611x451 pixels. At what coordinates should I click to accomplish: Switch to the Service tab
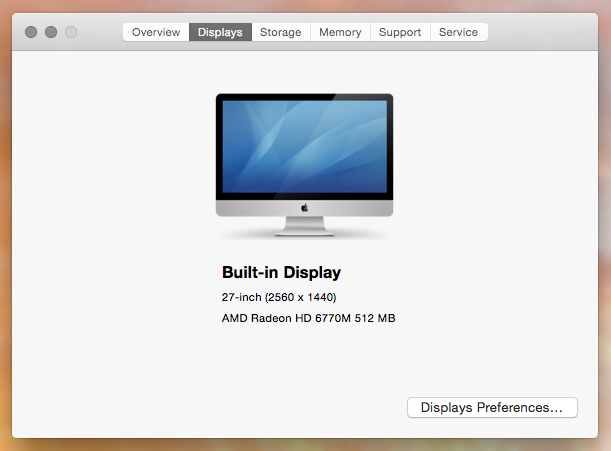pyautogui.click(x=459, y=32)
